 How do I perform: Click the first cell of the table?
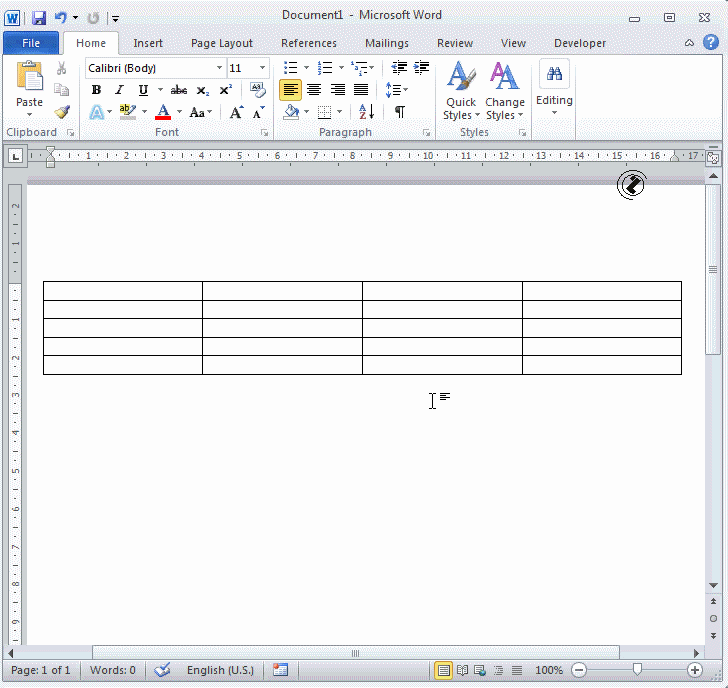[x=123, y=291]
